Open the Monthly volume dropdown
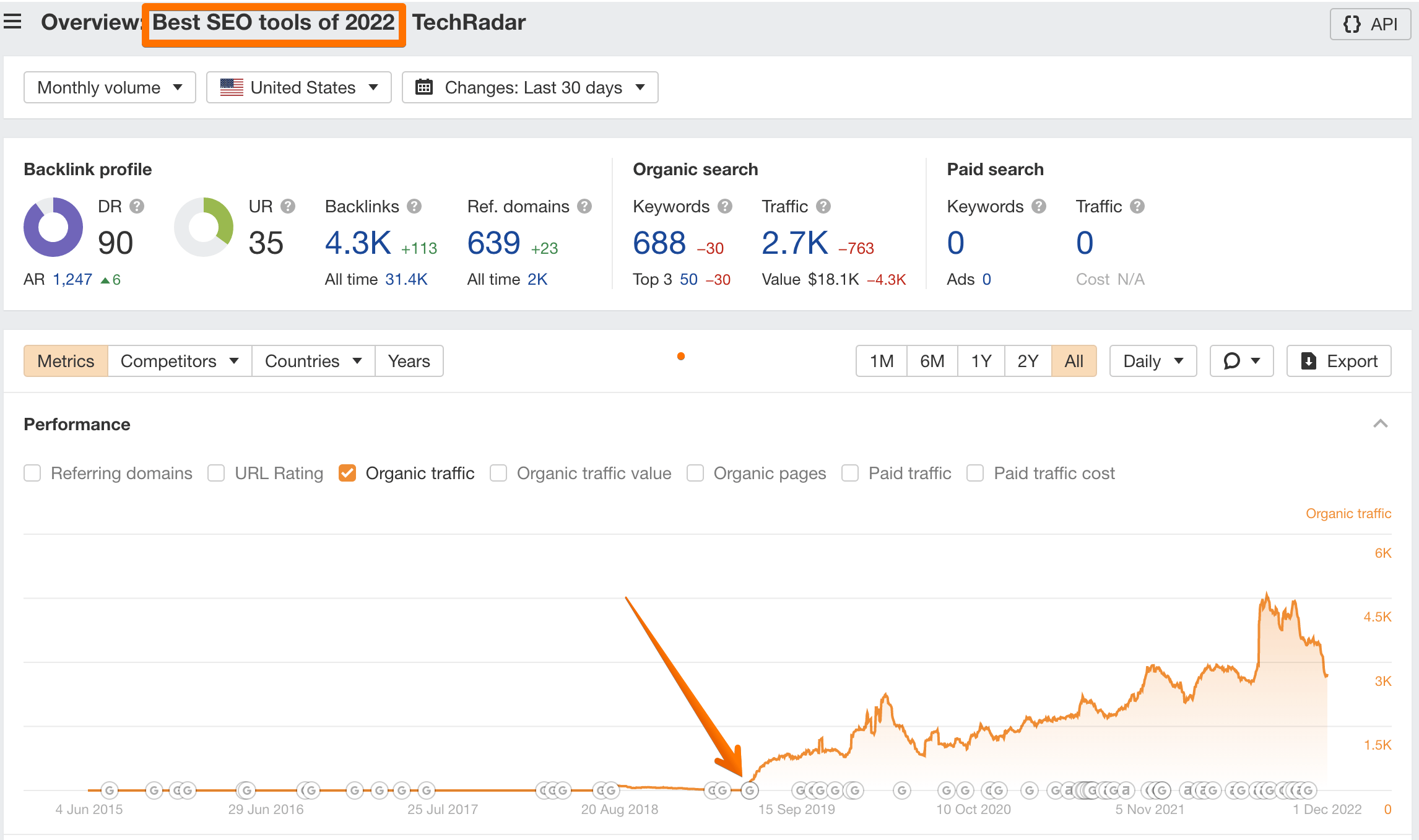Image resolution: width=1419 pixels, height=840 pixels. tap(110, 87)
